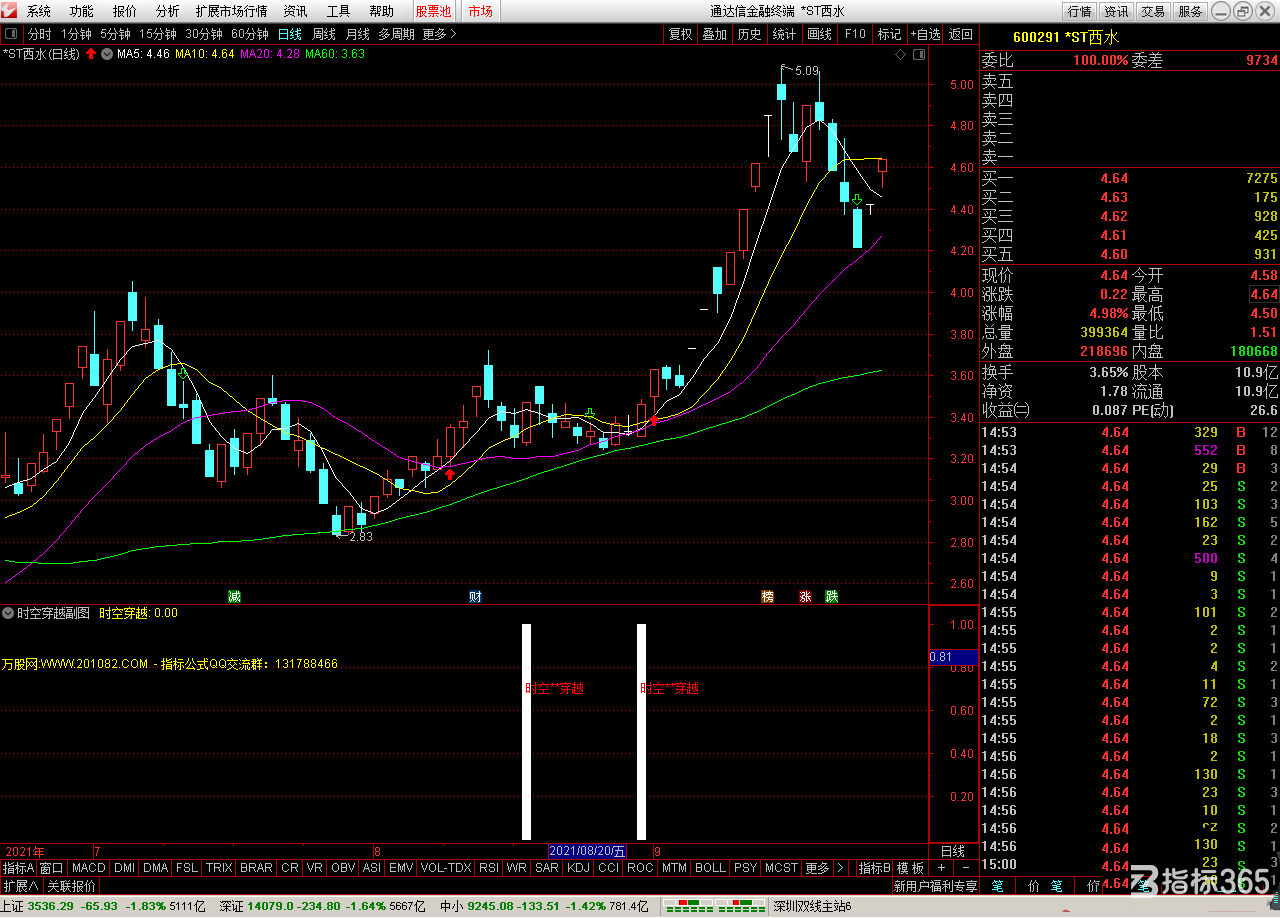Open the 扩展市场行情 menu

[231, 12]
